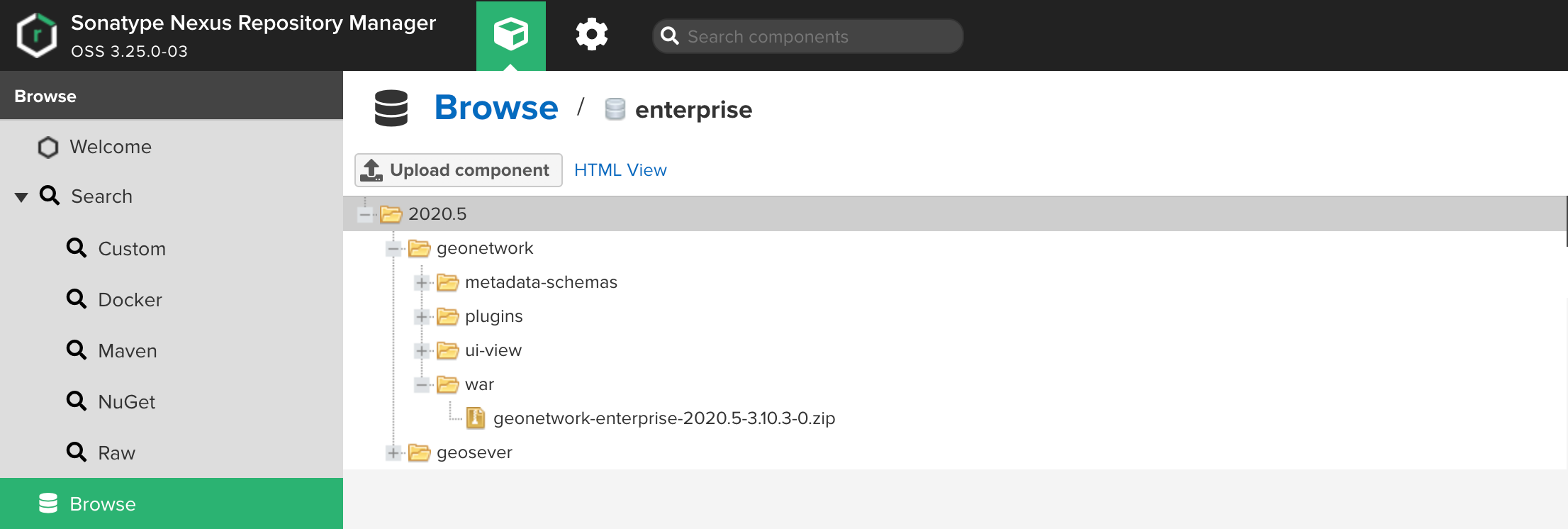Click the metadata-schemas folder icon

click(447, 282)
